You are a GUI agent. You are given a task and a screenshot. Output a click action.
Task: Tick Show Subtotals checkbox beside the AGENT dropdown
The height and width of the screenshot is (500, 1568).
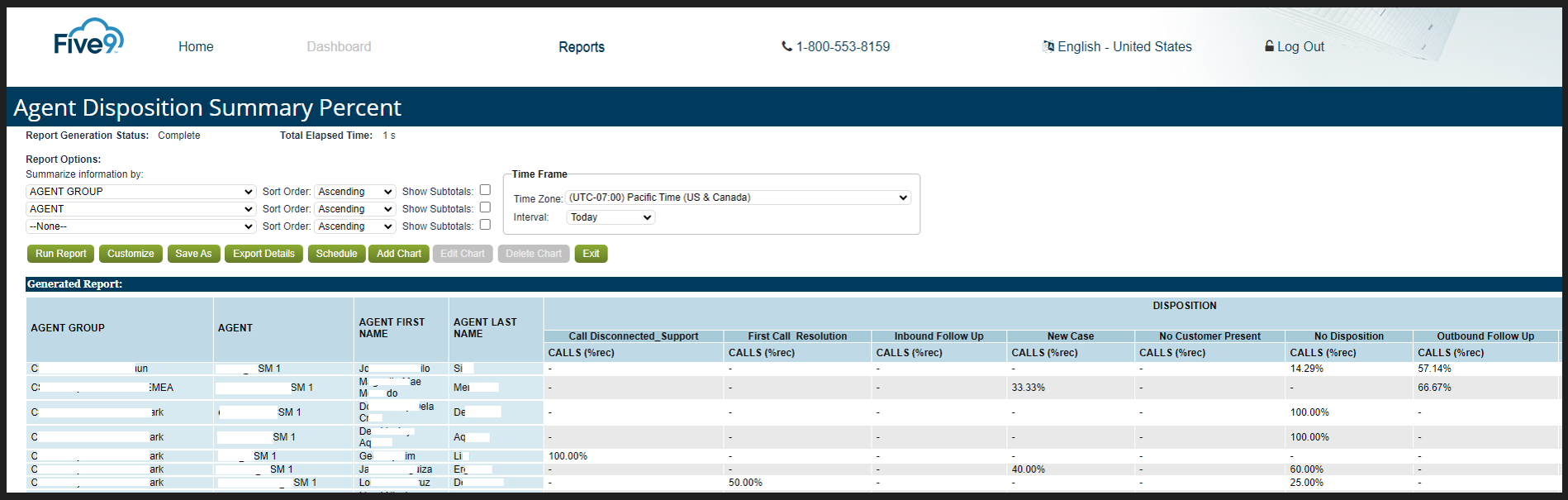pyautogui.click(x=485, y=207)
